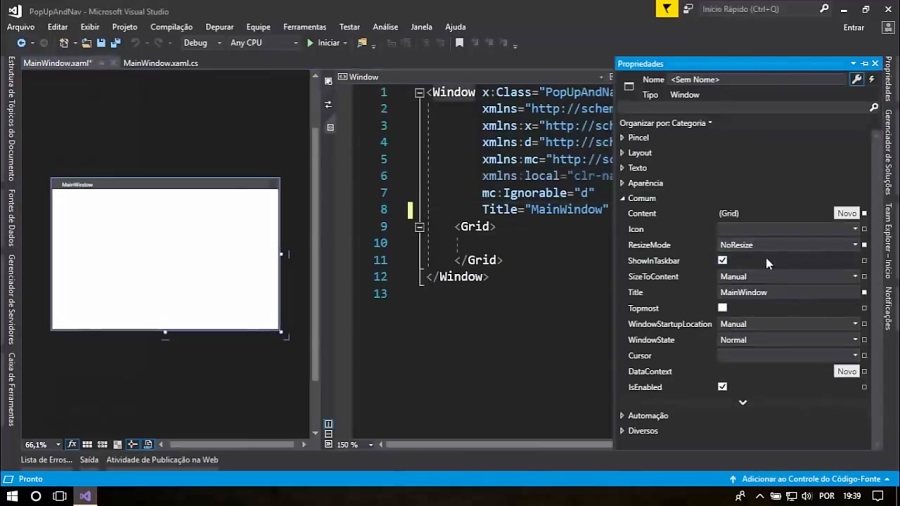Click the collapse pane icon beside 150 %
This screenshot has height=506, width=900.
(328, 444)
